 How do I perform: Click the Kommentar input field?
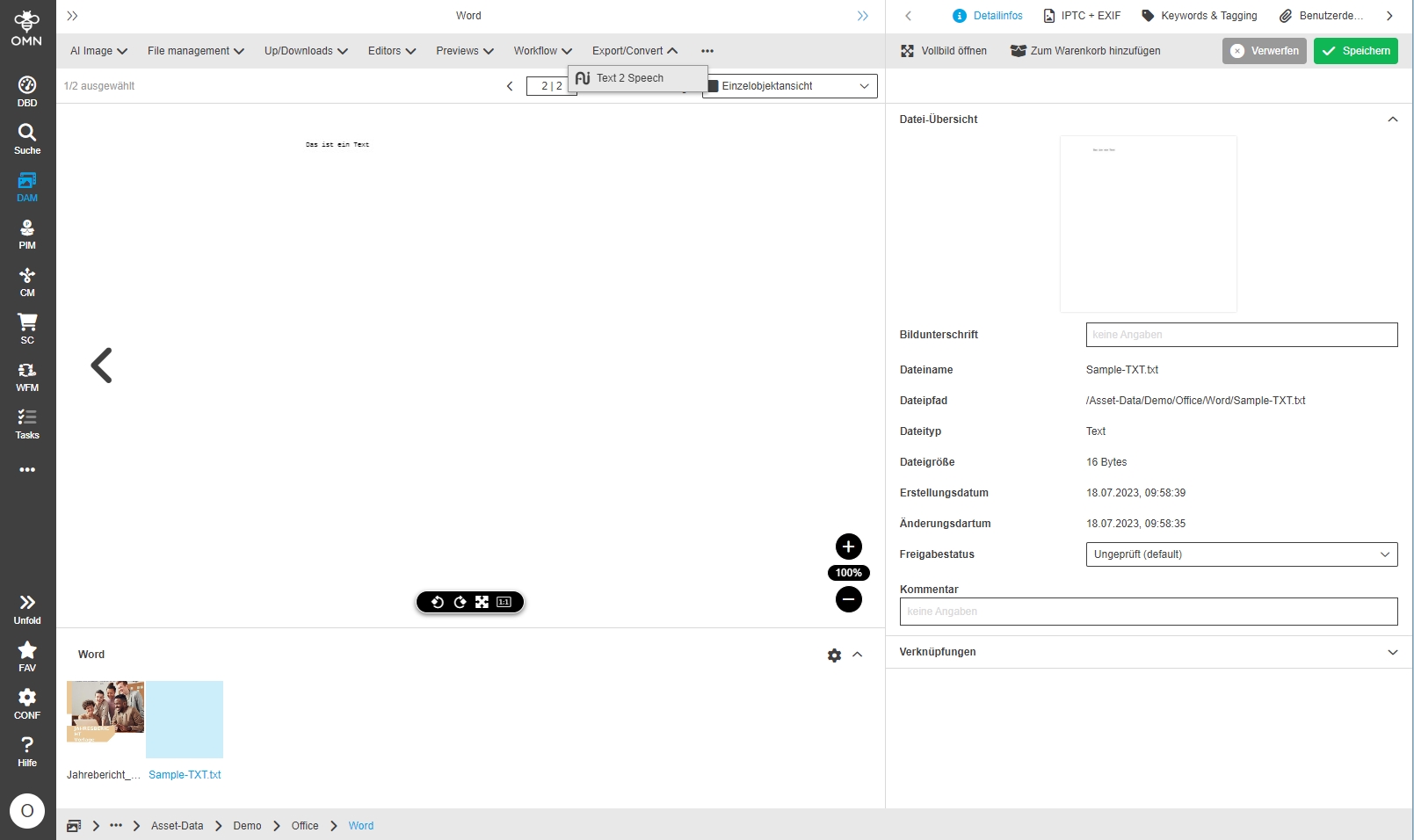coord(1149,612)
